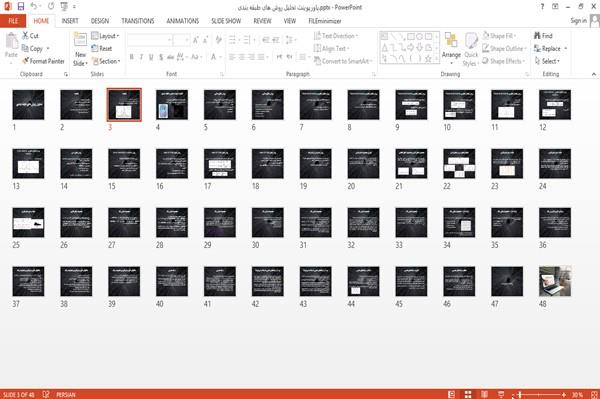600x399 pixels.
Task: Click the Redo icon in title bar
Action: pos(51,6)
